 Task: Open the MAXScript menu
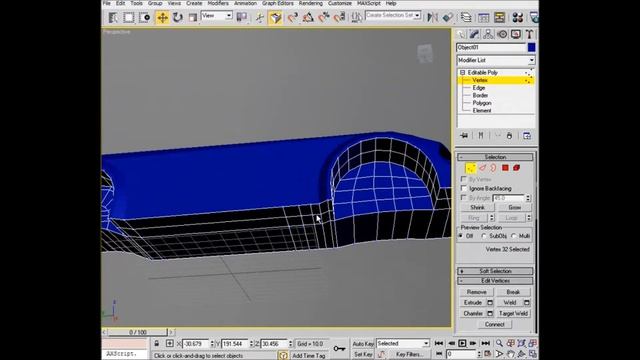coord(369,3)
